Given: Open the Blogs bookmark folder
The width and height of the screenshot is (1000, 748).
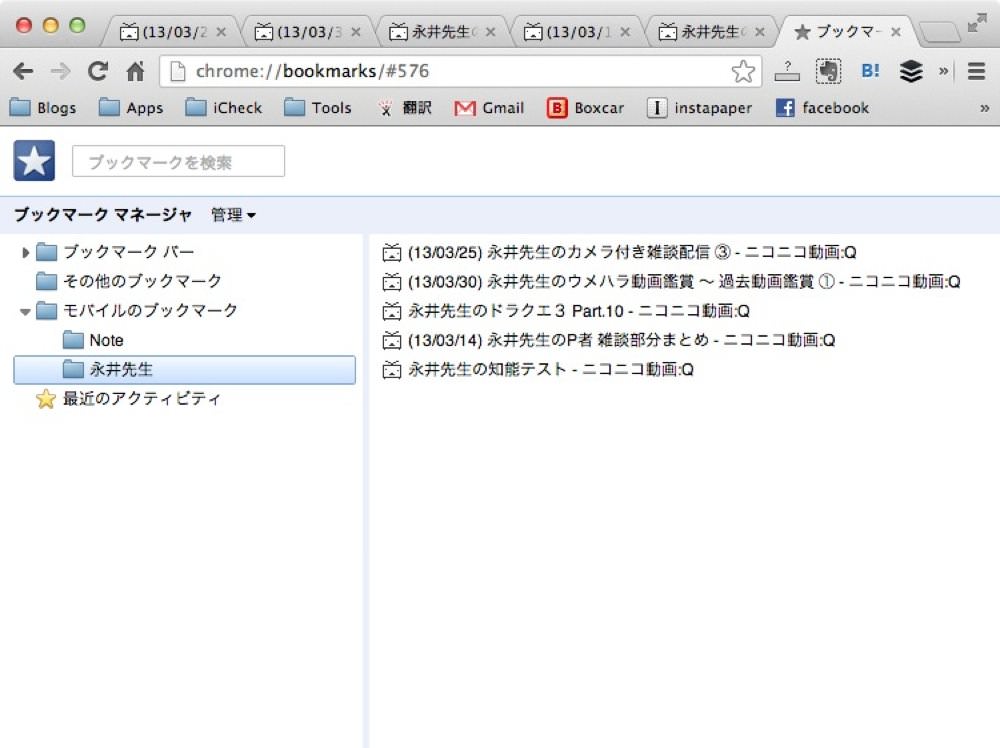Looking at the screenshot, I should (43, 108).
